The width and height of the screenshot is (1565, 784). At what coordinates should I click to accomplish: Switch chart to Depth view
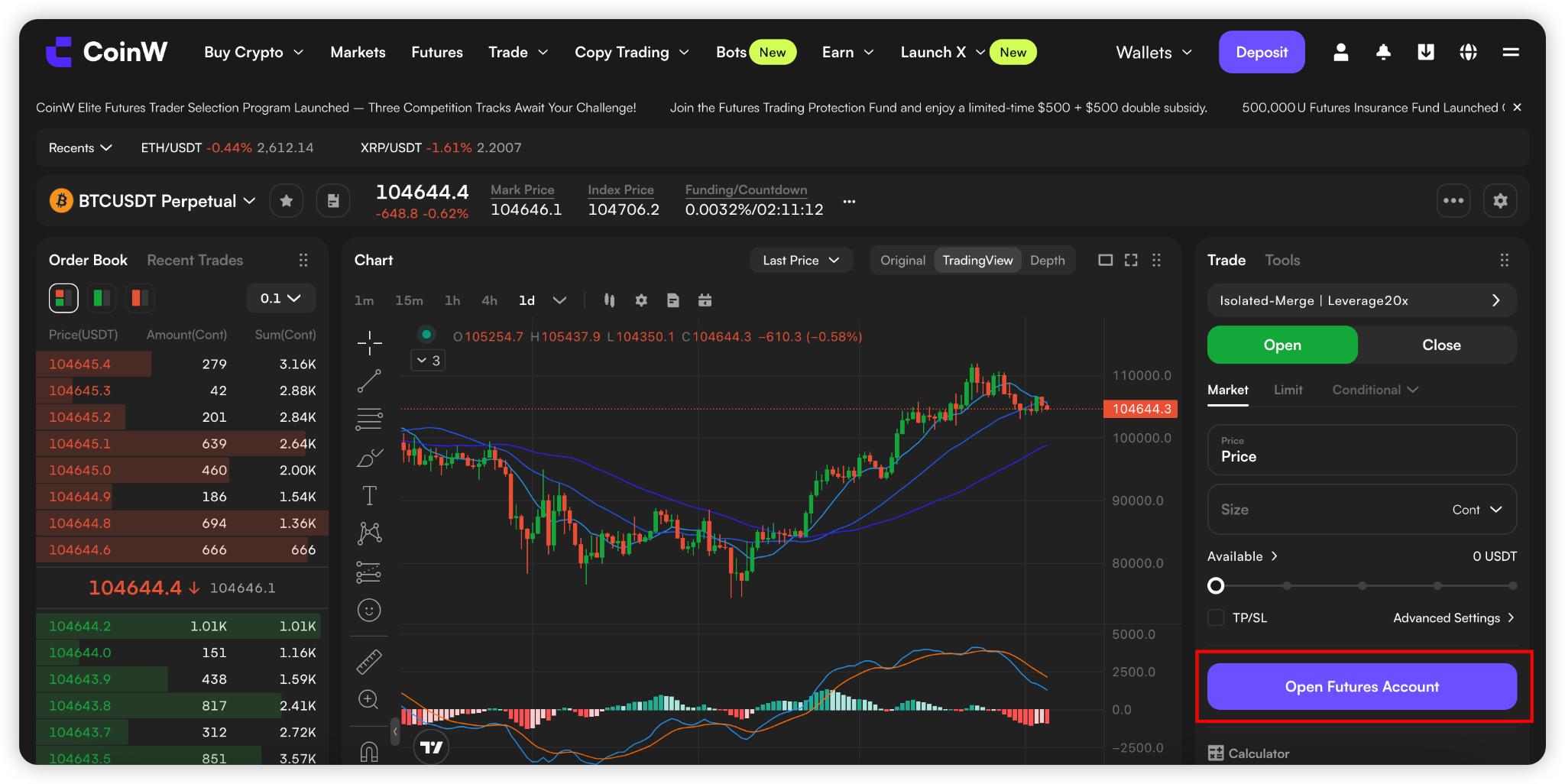[x=1047, y=261]
